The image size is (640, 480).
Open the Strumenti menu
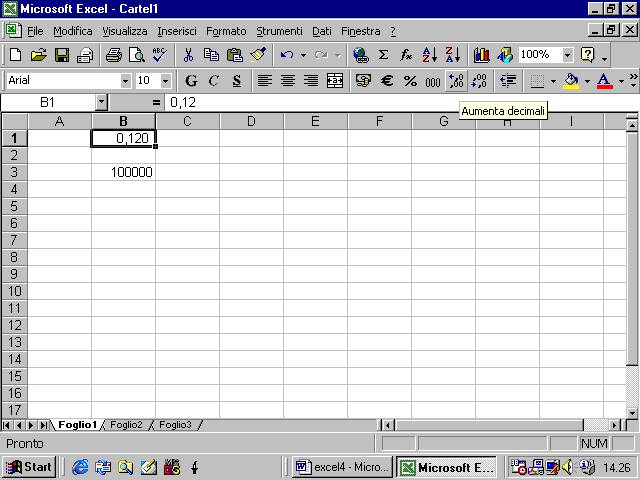[x=279, y=31]
